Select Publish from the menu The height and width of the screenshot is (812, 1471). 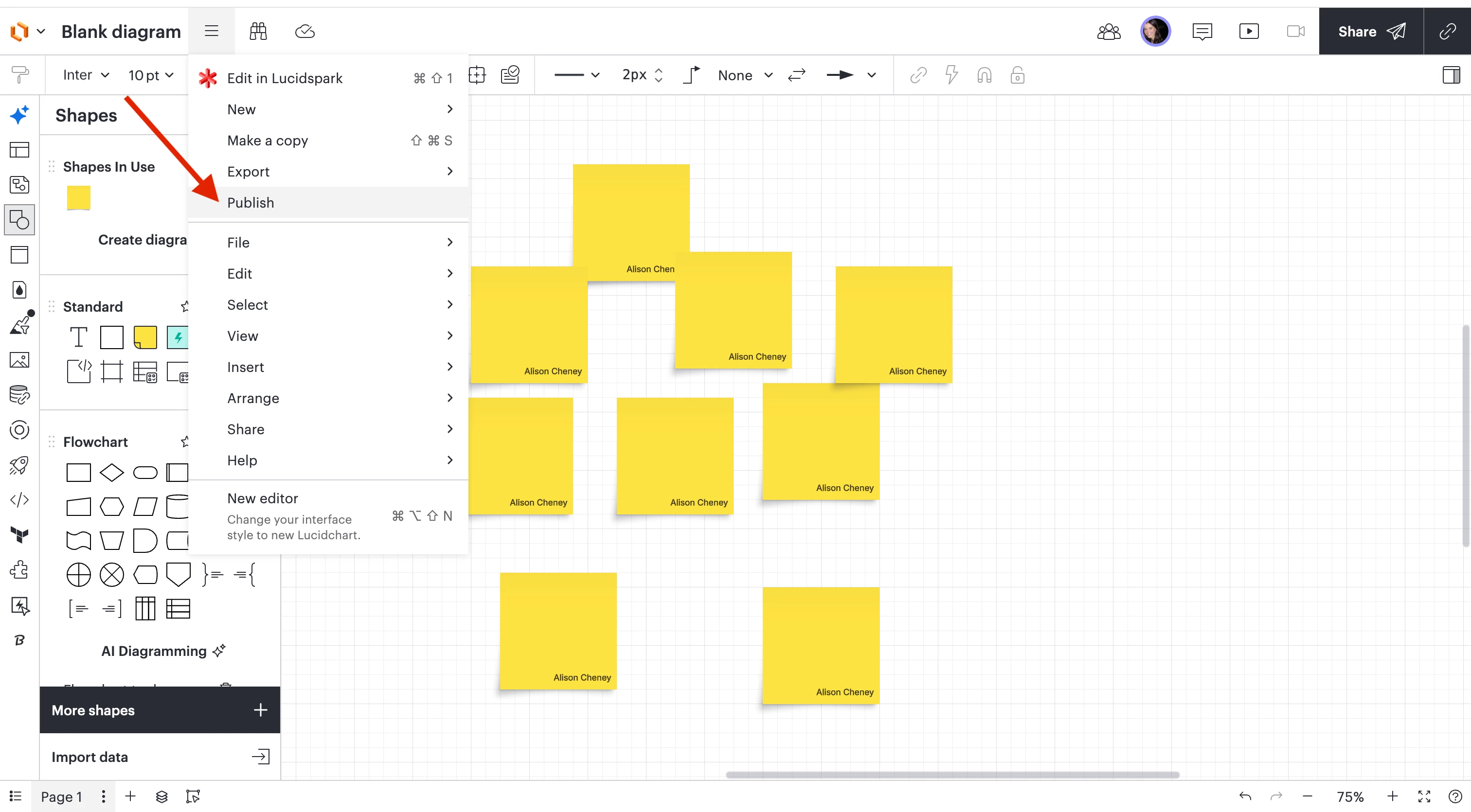(328, 203)
